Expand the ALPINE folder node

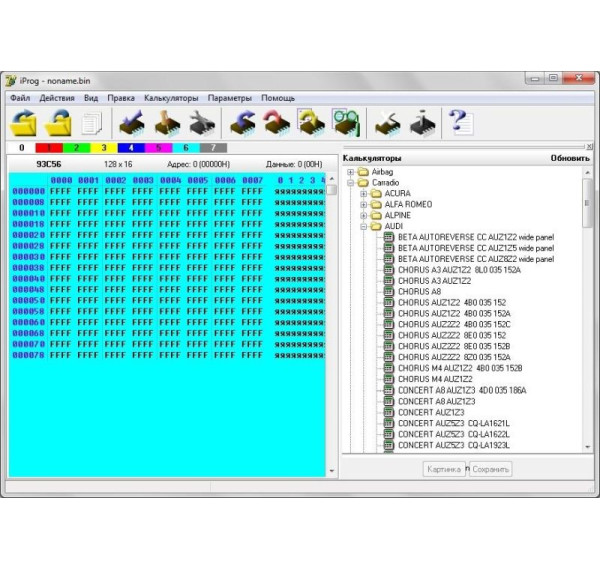[365, 215]
